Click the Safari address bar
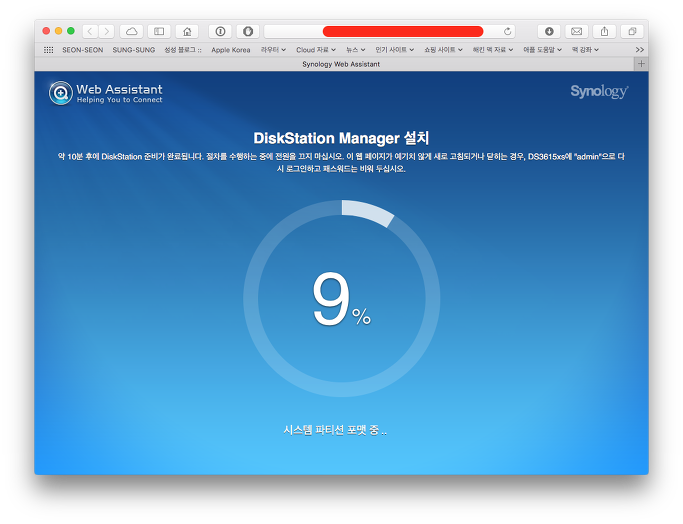This screenshot has width=683, height=524. tap(389, 31)
